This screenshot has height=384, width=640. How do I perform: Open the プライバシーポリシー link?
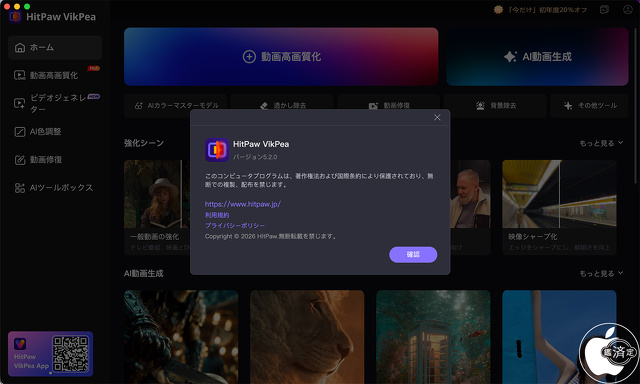pos(235,225)
